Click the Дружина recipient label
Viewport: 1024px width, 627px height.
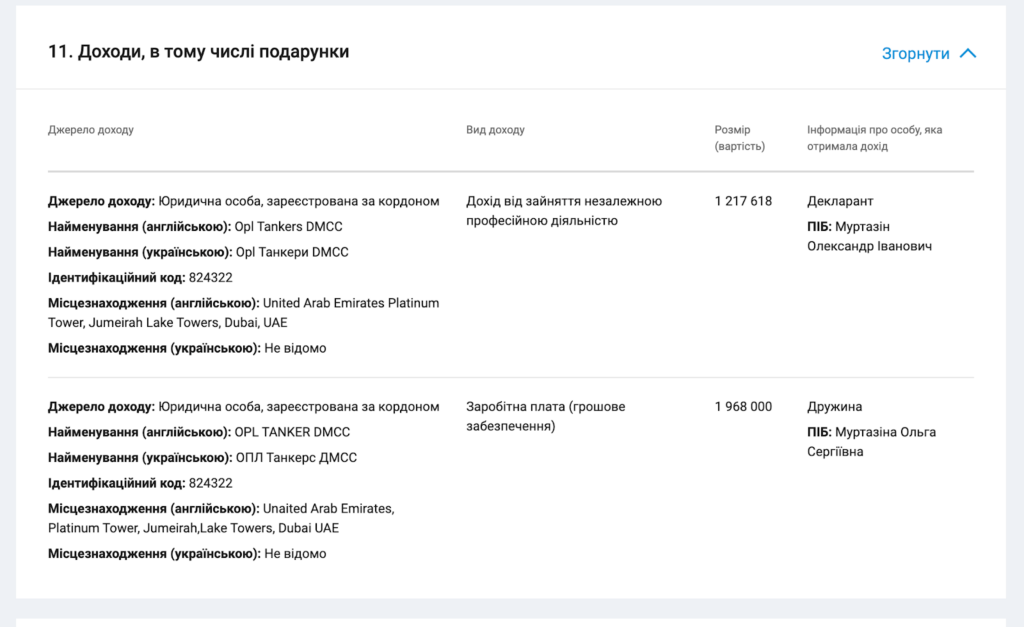coord(834,407)
